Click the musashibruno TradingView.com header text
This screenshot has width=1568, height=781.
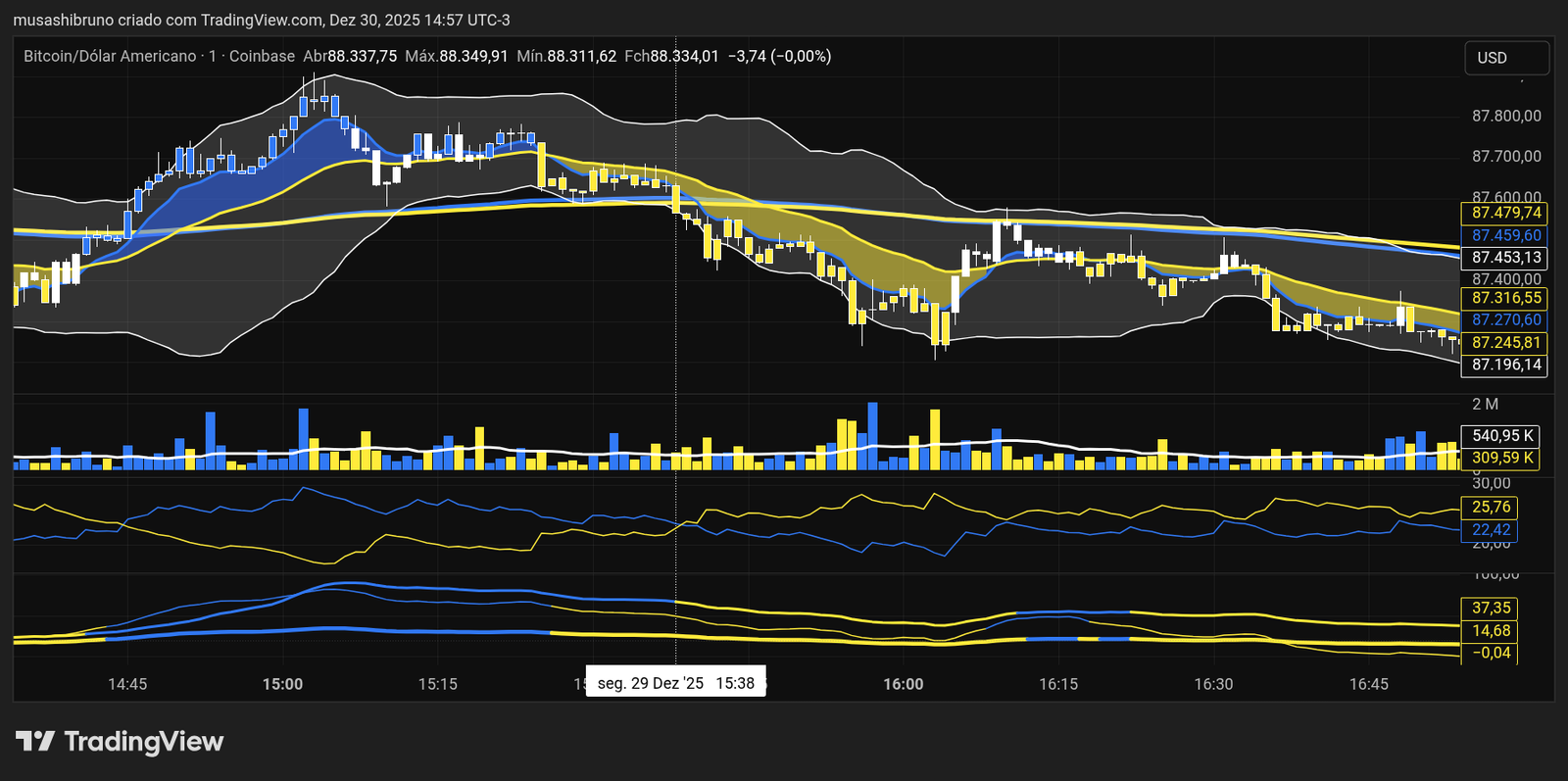pyautogui.click(x=261, y=20)
